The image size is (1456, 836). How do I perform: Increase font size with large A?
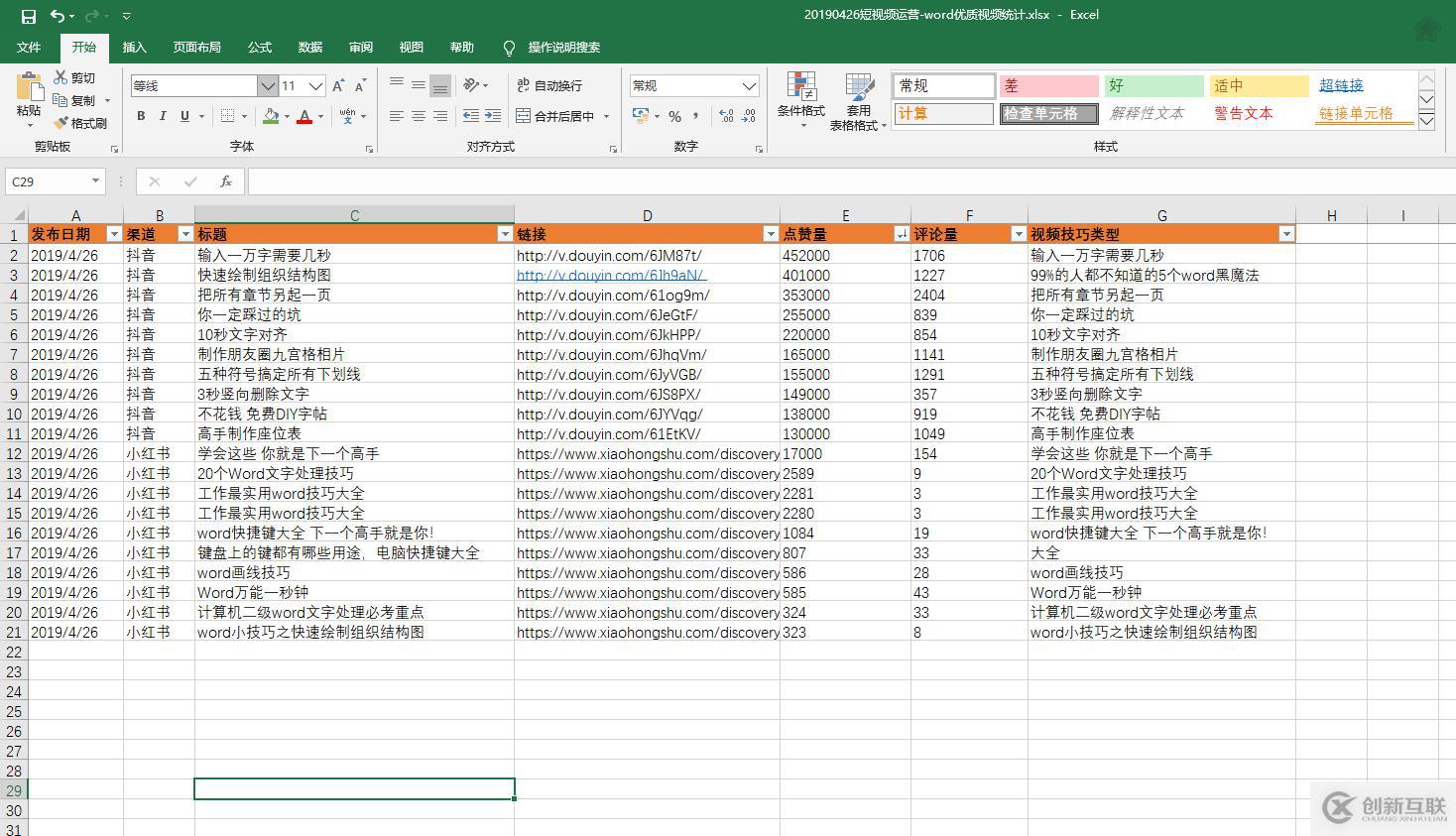(338, 86)
